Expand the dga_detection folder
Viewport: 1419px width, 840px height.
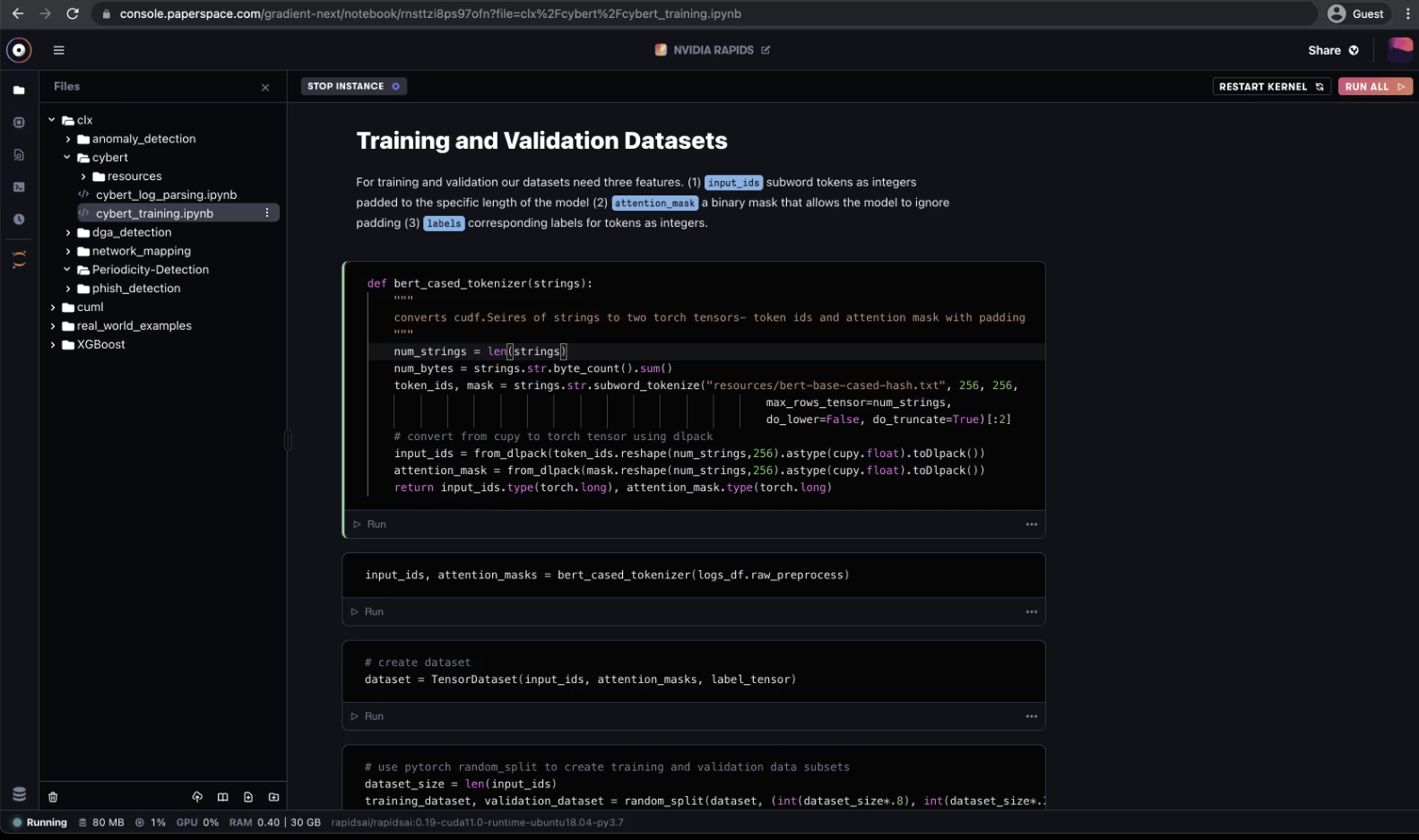click(x=68, y=233)
